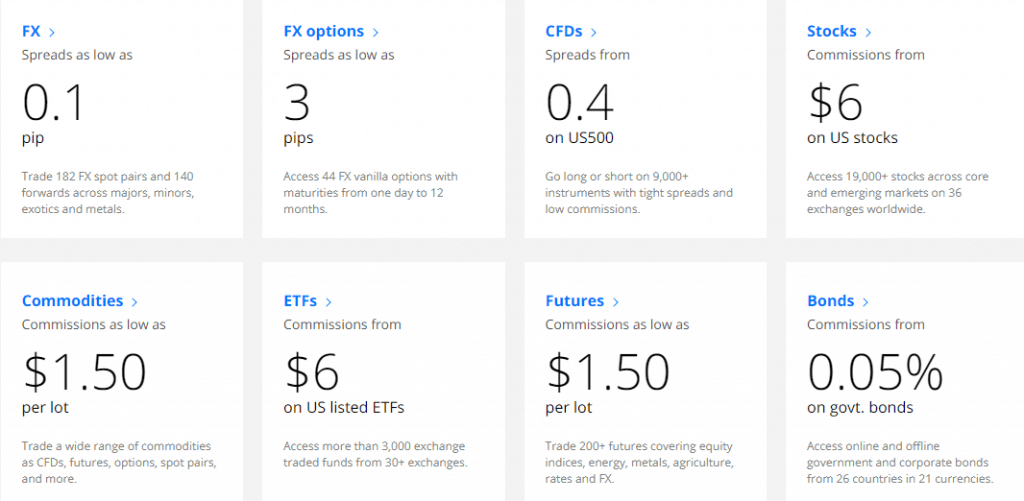
Task: Open the Commodities heading link
Action: point(72,300)
